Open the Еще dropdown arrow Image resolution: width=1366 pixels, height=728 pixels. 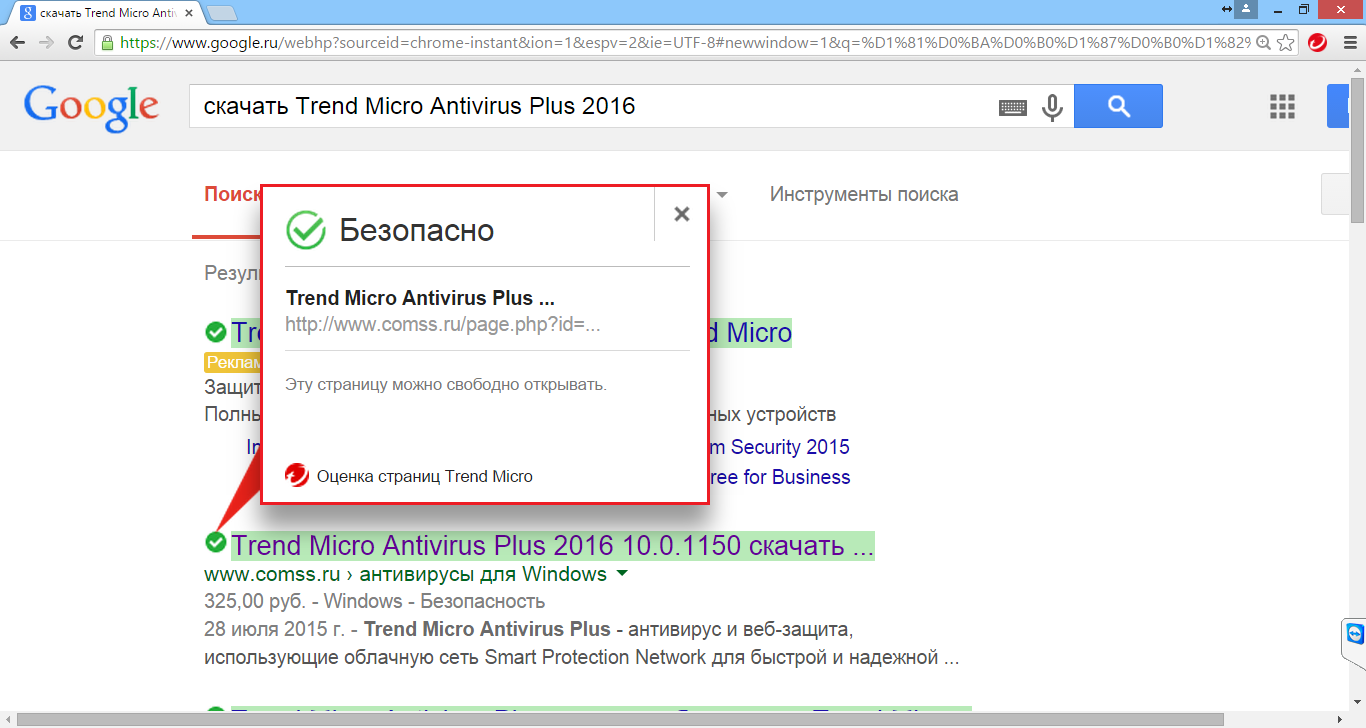(722, 195)
